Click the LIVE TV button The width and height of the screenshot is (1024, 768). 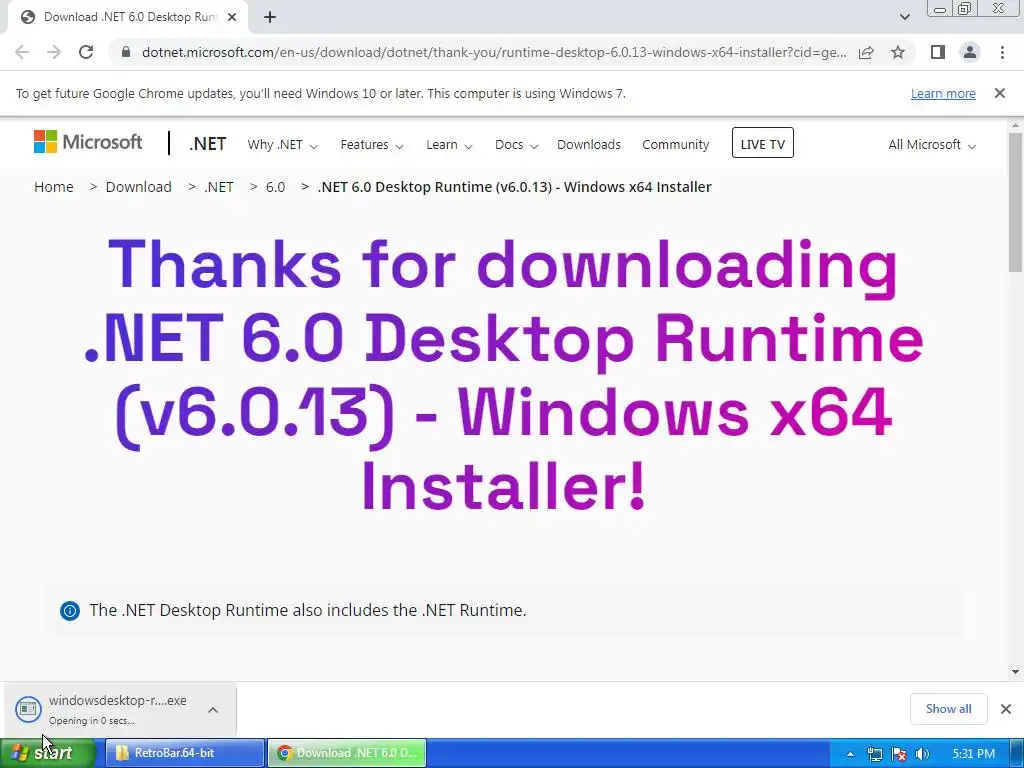(763, 143)
